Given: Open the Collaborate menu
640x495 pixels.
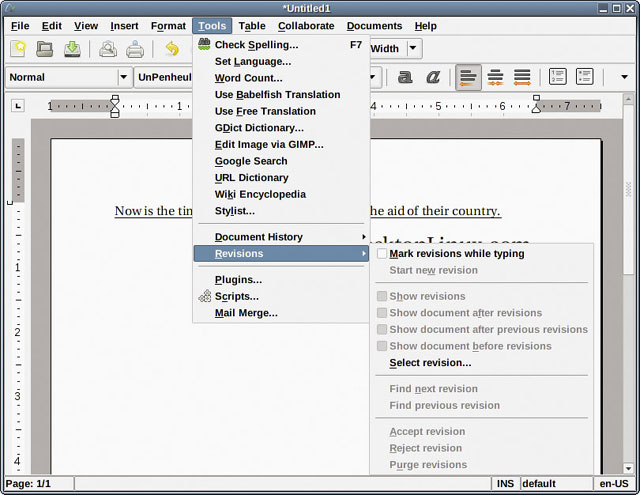Looking at the screenshot, I should [306, 26].
